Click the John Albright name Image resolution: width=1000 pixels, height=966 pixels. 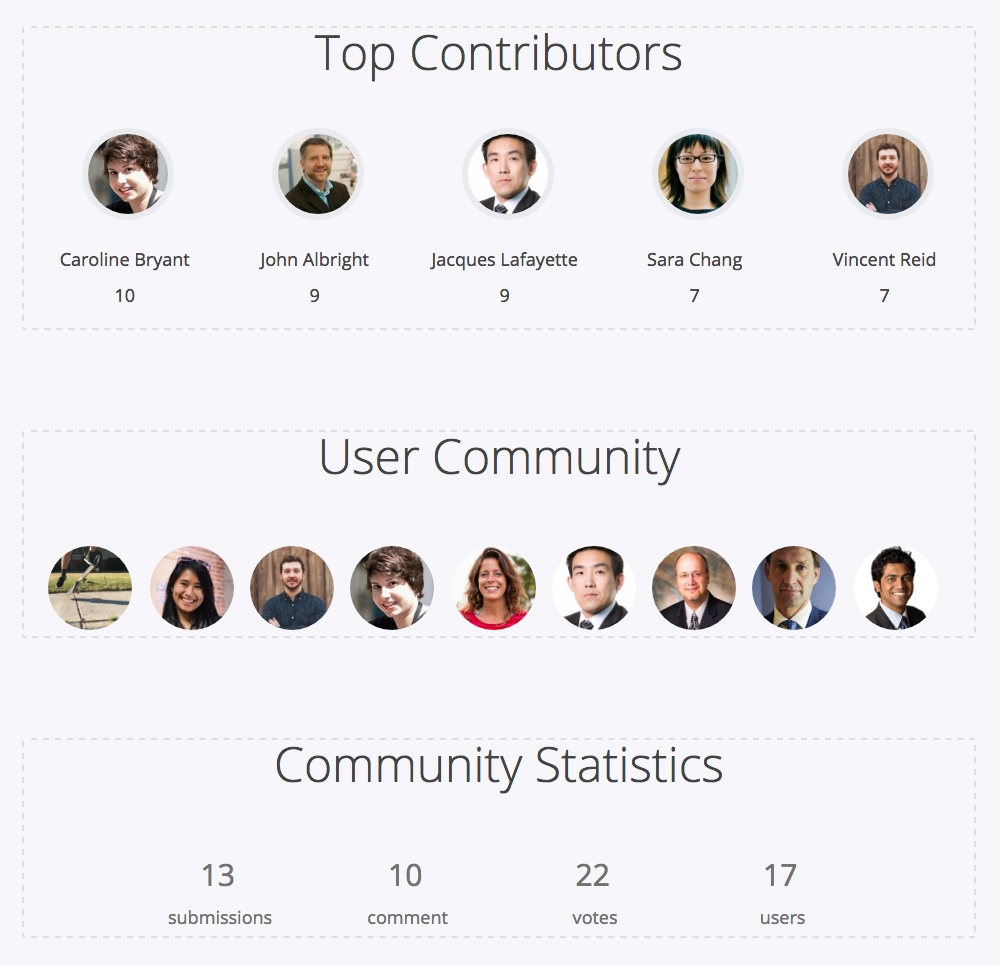click(314, 260)
